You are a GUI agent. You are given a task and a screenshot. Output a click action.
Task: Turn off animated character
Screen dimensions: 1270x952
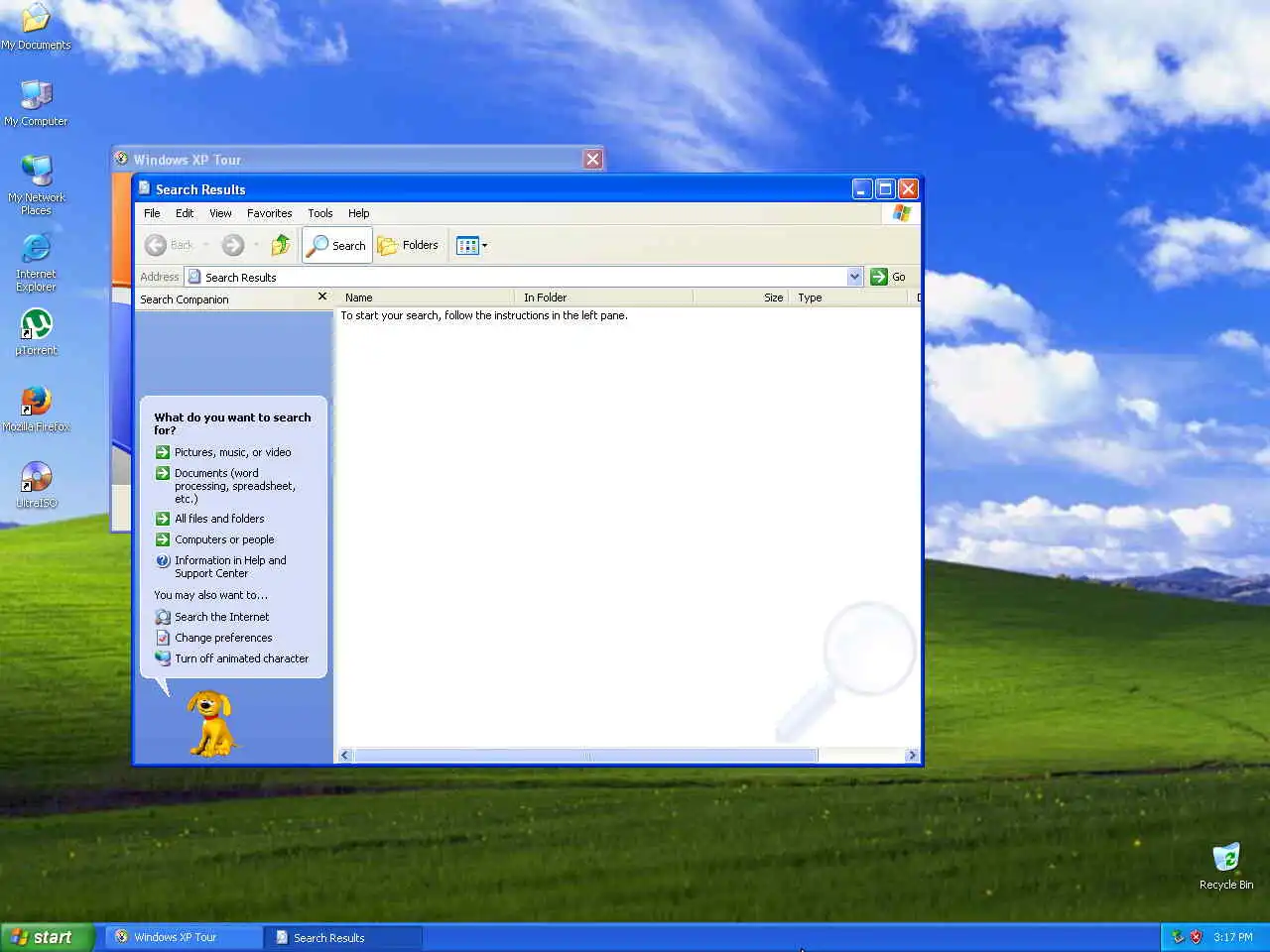click(231, 658)
